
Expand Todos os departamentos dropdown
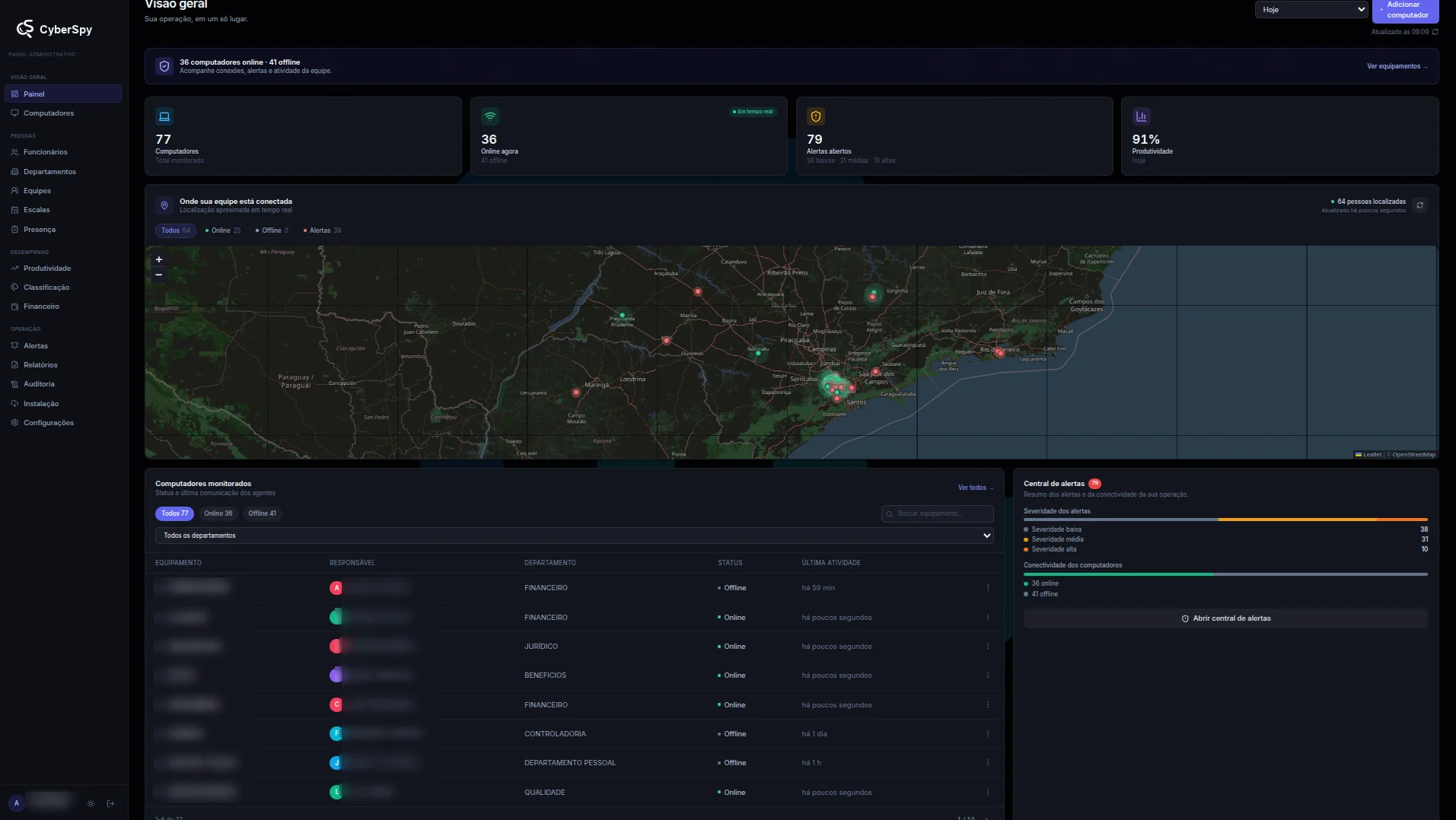coord(575,536)
